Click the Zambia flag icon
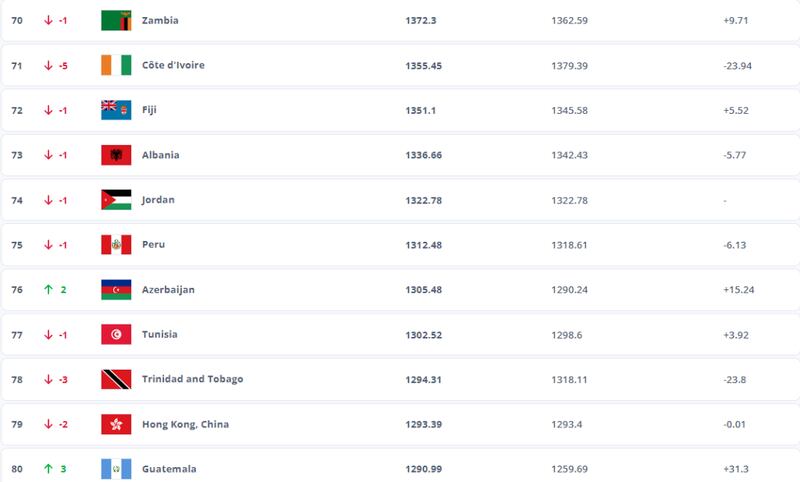This screenshot has height=482, width=800. [116, 20]
